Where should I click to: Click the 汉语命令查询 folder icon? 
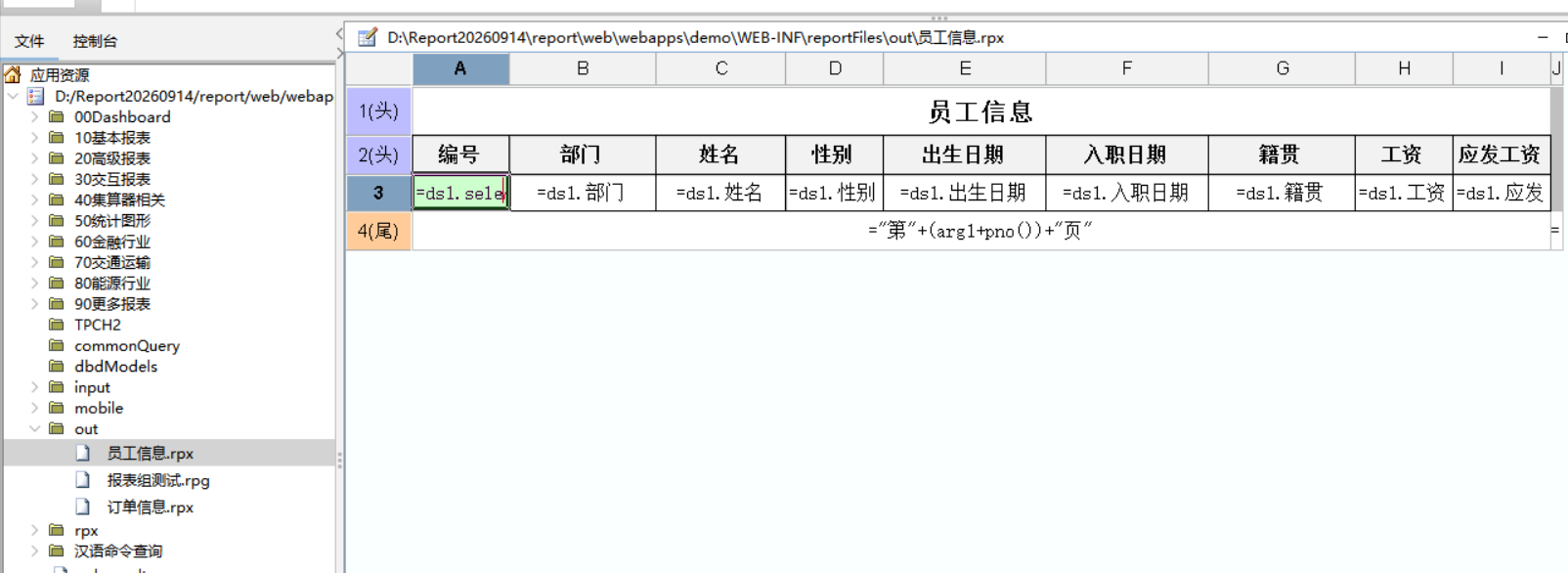tap(57, 551)
